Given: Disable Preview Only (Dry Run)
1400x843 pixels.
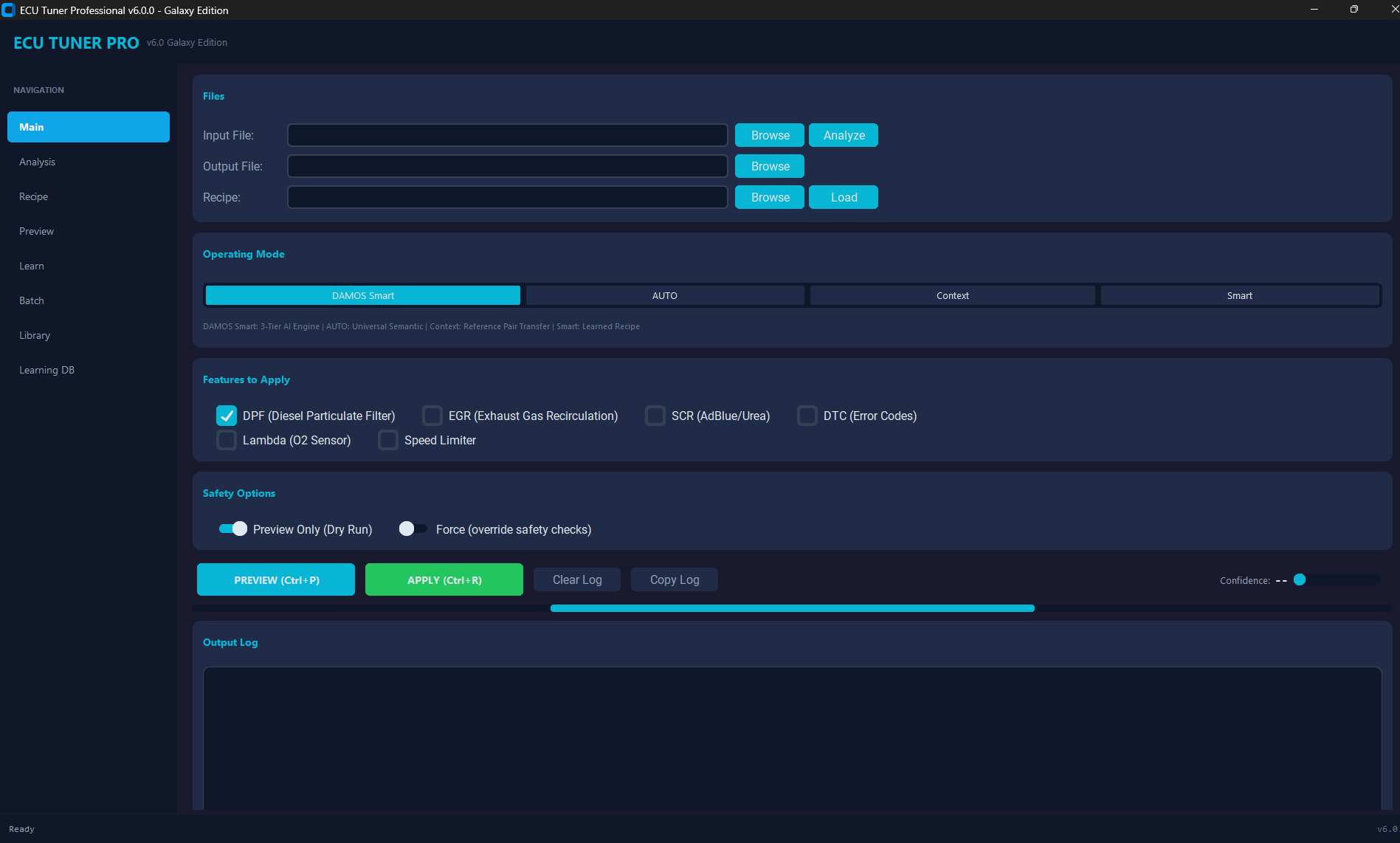Looking at the screenshot, I should pos(232,529).
